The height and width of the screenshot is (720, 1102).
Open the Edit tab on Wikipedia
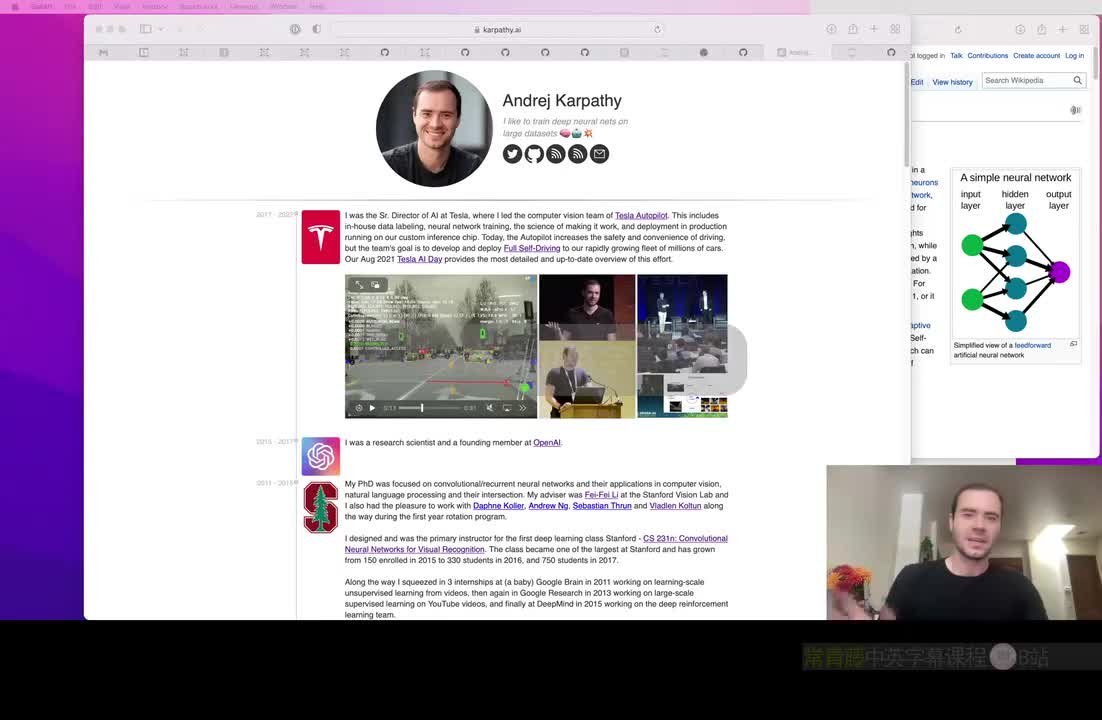coord(917,82)
